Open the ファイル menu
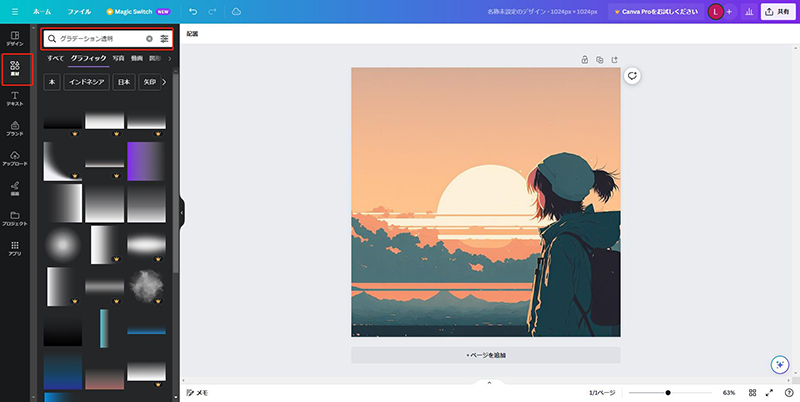The image size is (800, 402). 79,11
